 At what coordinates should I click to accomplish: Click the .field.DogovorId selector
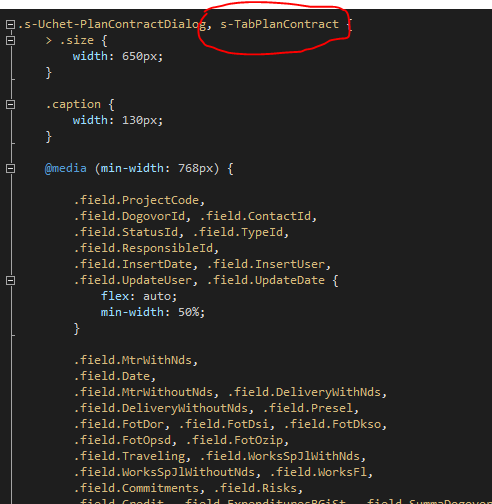[x=129, y=216]
